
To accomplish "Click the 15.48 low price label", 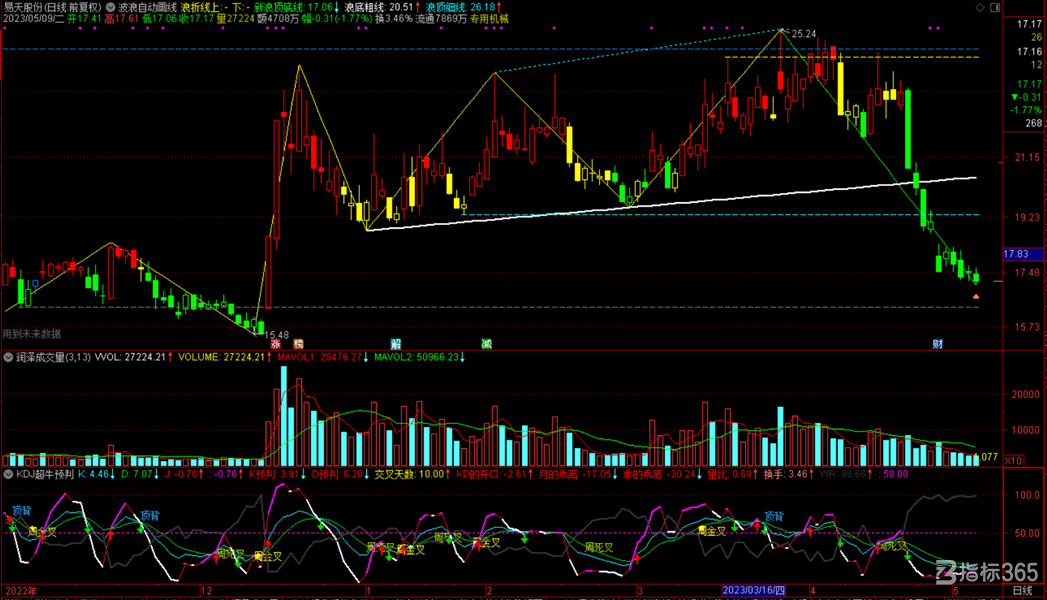I will click(x=276, y=335).
